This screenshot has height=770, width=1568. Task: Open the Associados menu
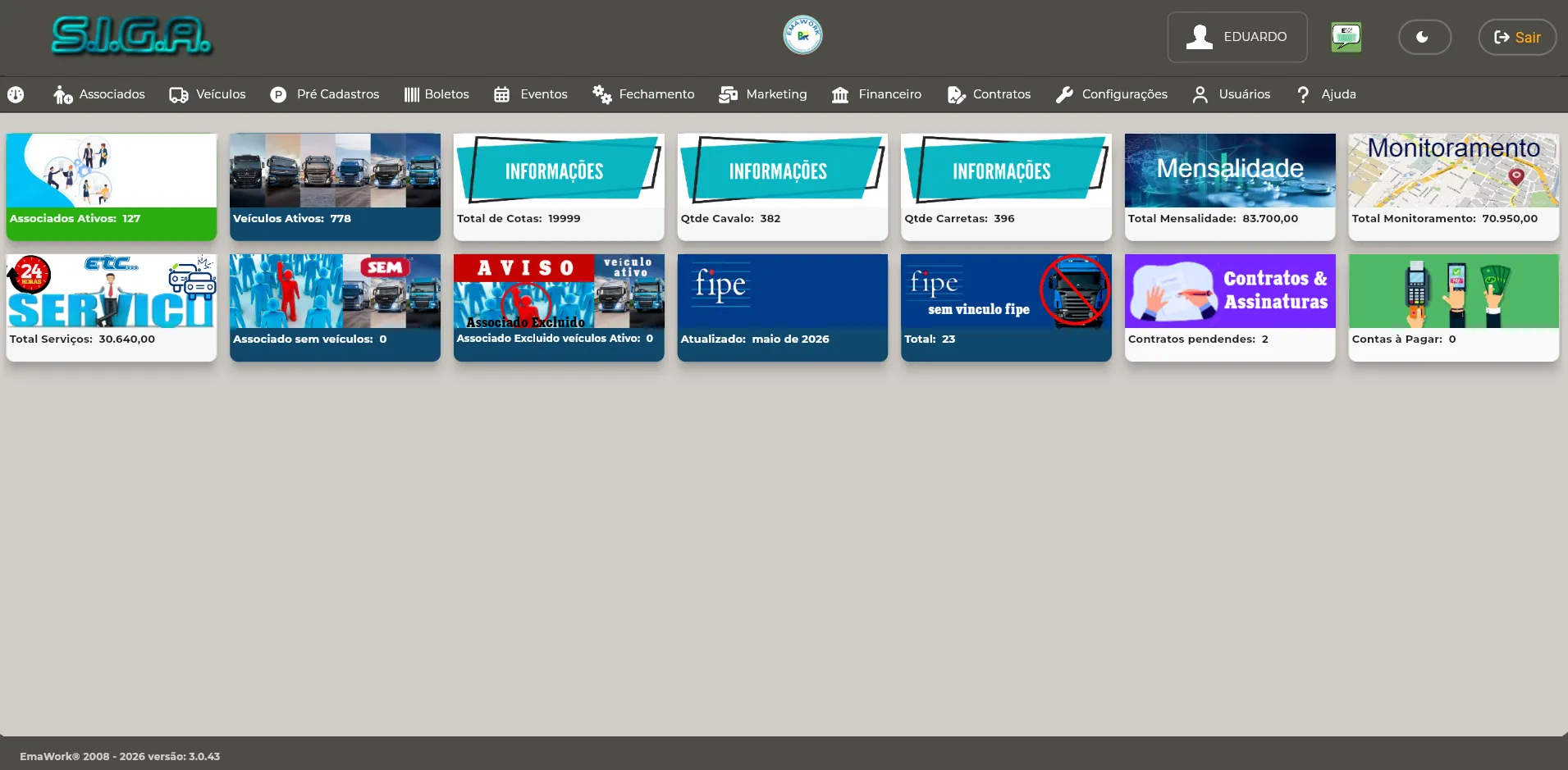click(99, 95)
